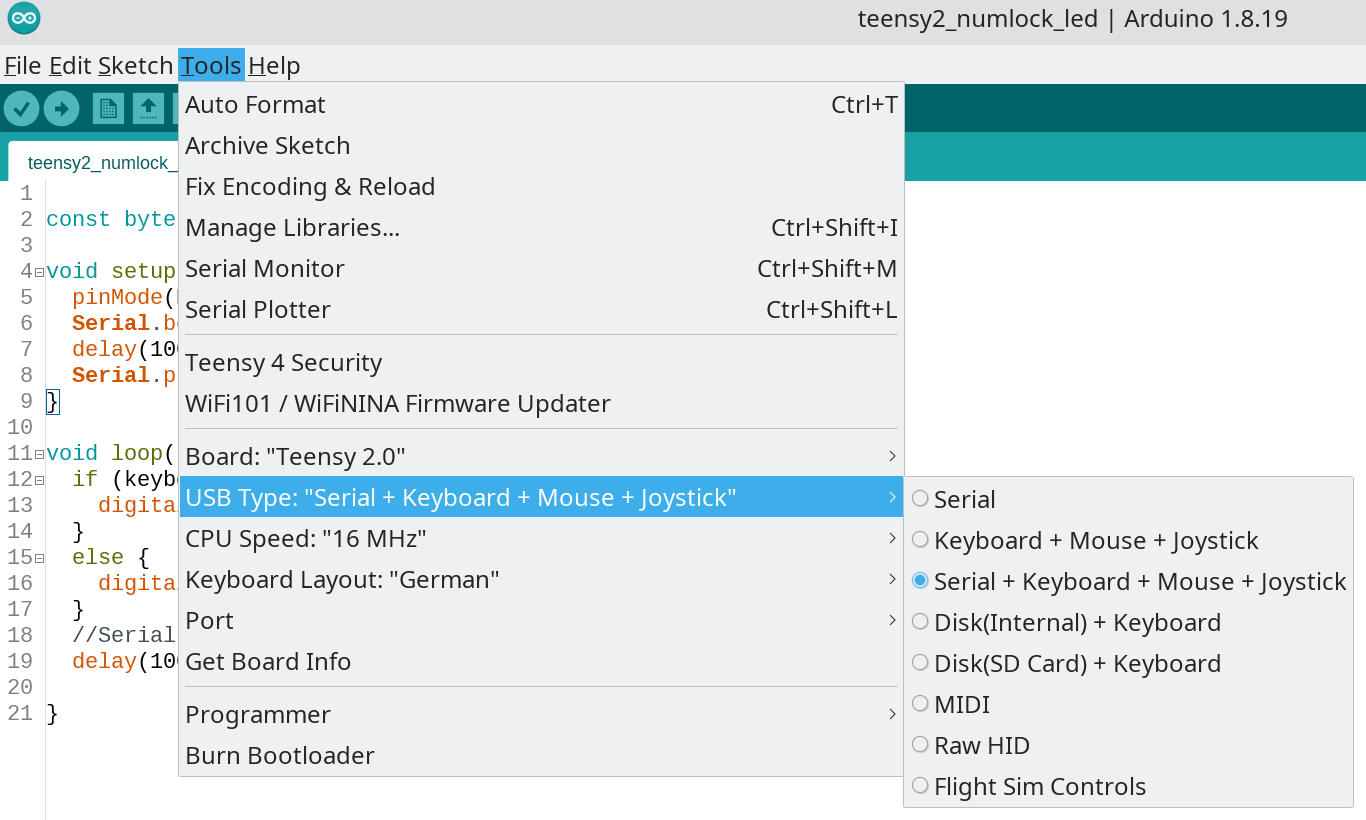This screenshot has width=1366, height=820.
Task: Open Teensy 4 Security
Action: point(541,362)
